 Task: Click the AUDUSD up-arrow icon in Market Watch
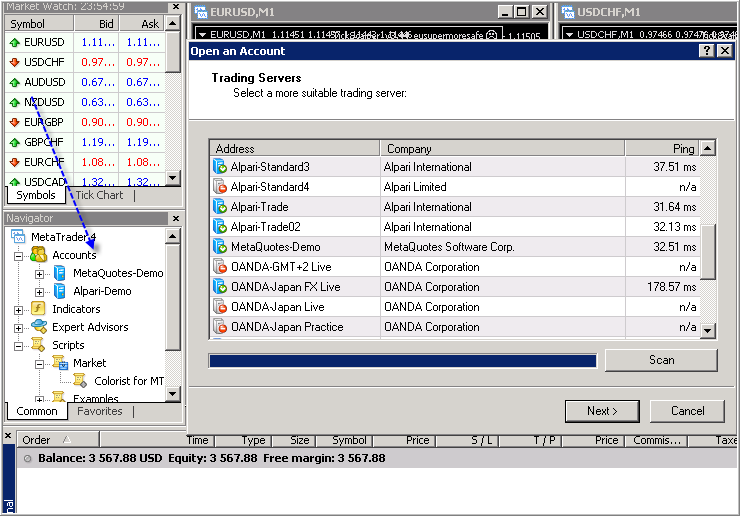click(x=15, y=83)
